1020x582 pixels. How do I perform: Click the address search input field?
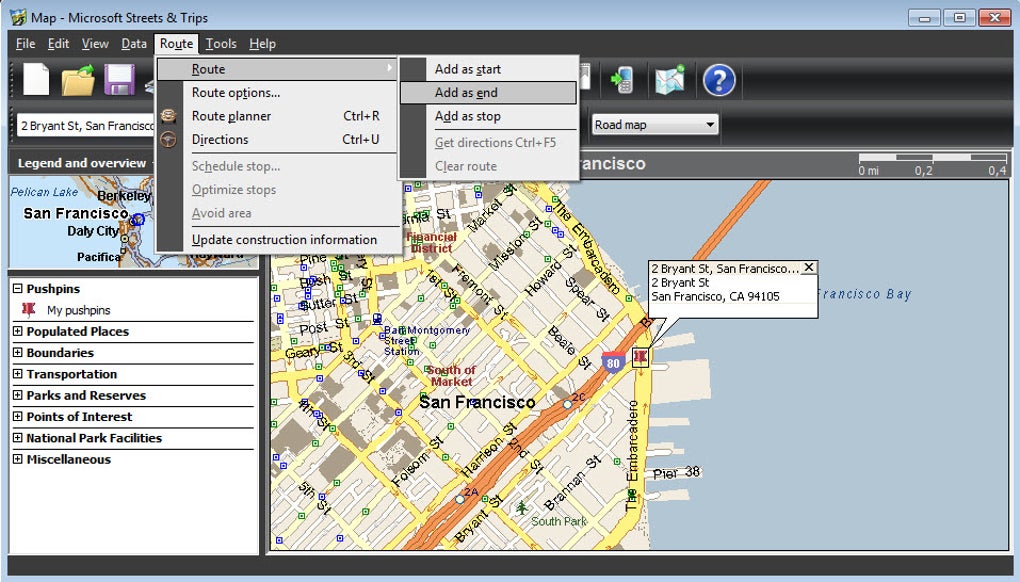pos(86,126)
